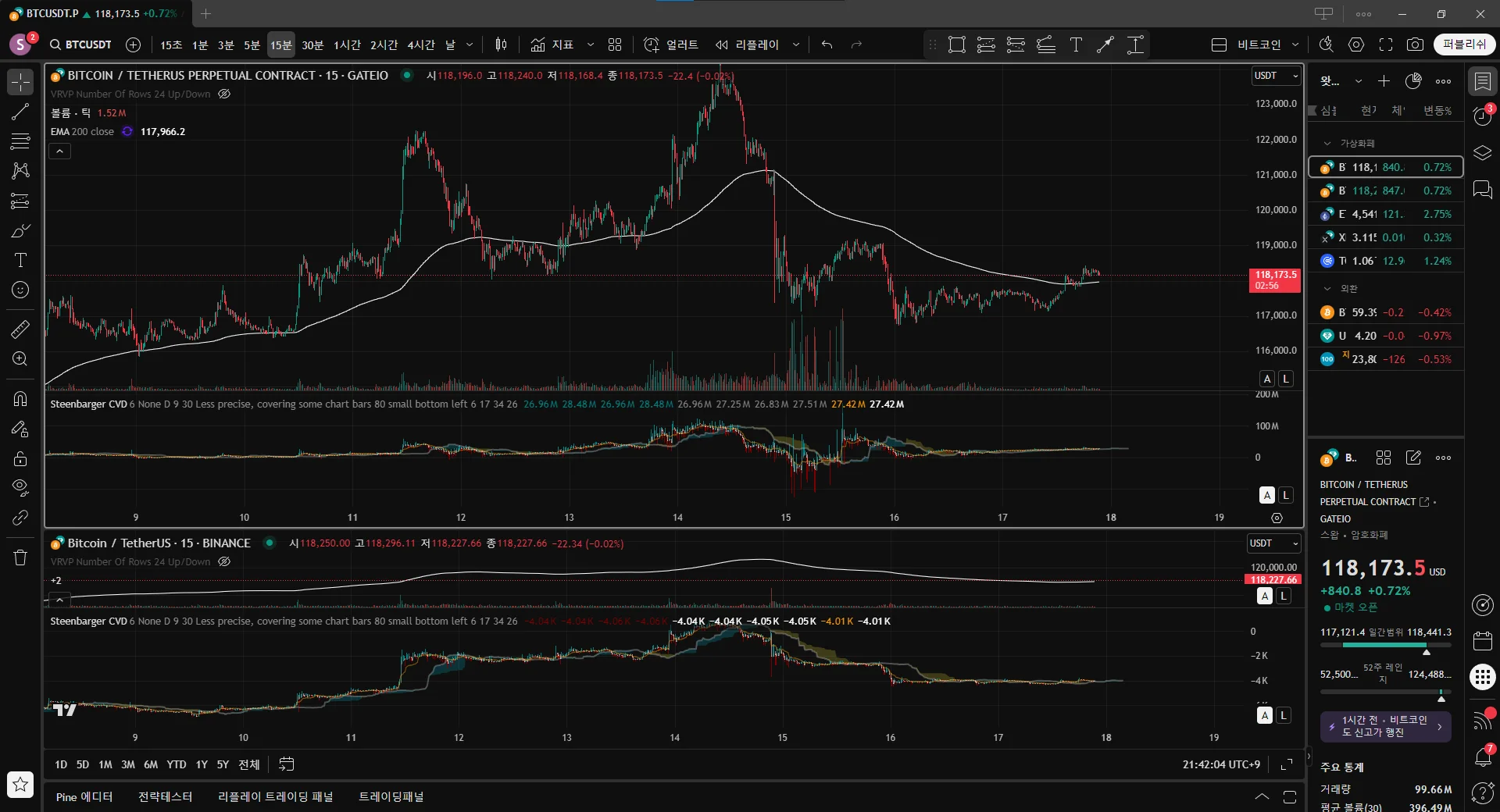This screenshot has width=1500, height=812.
Task: Click the 퍼블리쉬 publish button
Action: [1465, 45]
